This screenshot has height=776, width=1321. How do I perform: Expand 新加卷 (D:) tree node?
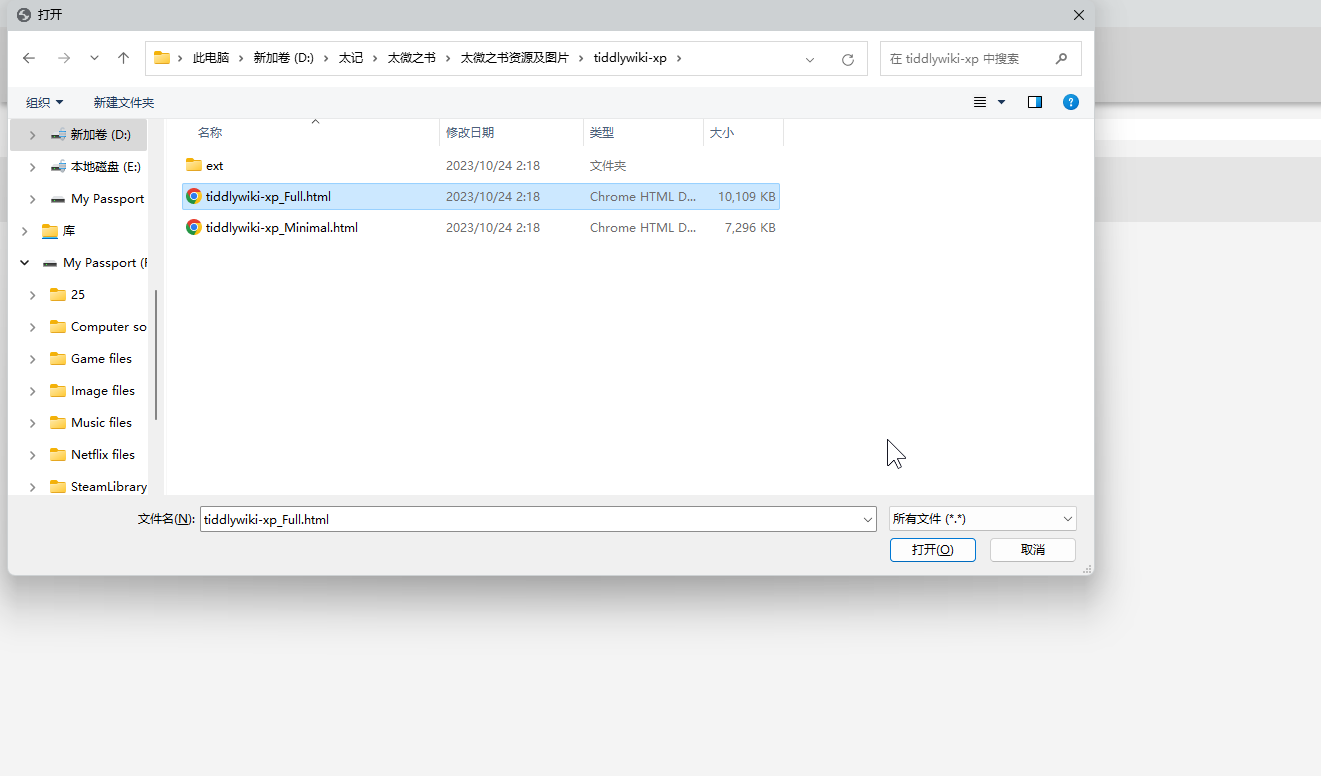click(x=33, y=135)
